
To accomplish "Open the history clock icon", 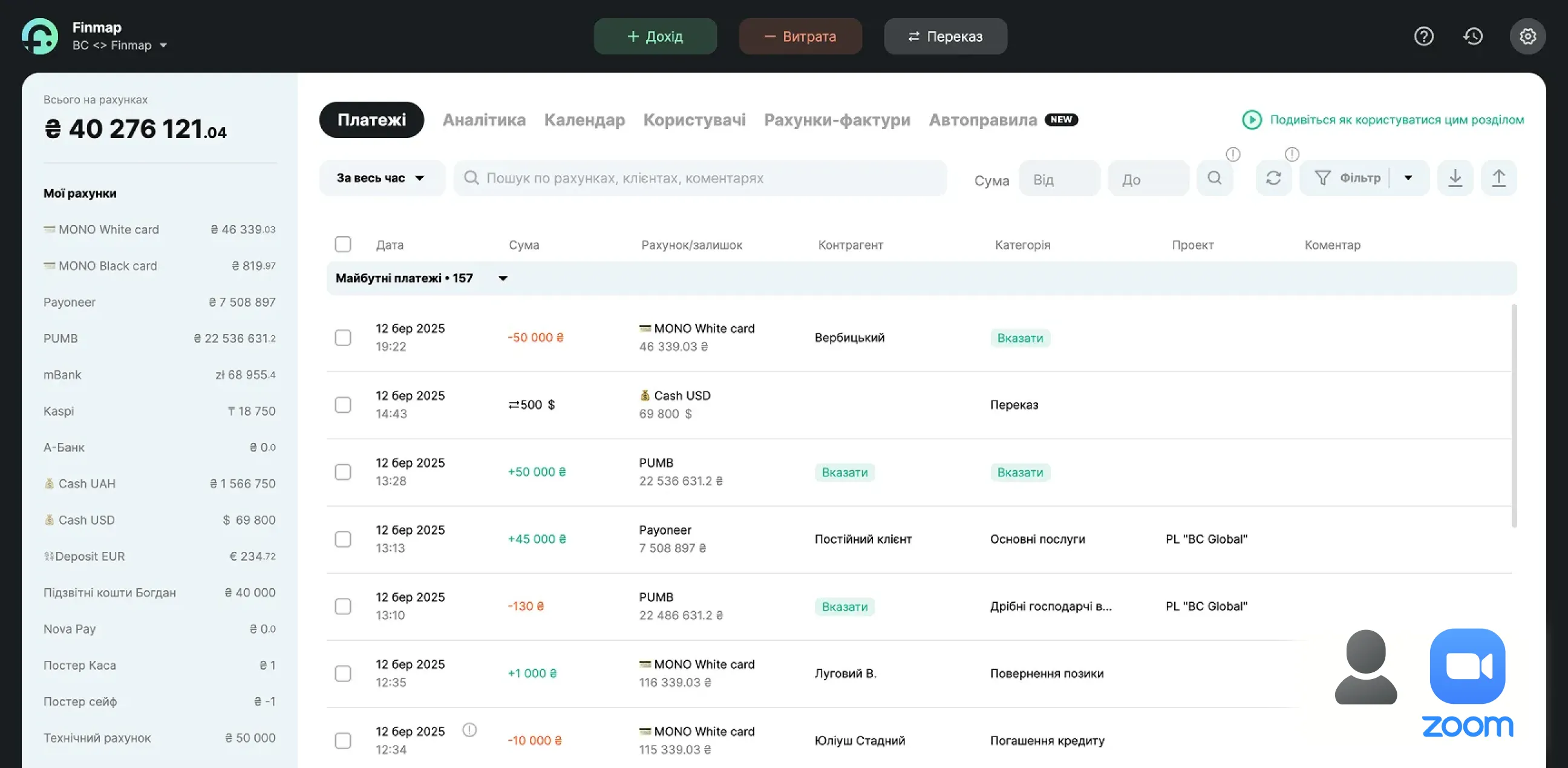I will coord(1472,36).
